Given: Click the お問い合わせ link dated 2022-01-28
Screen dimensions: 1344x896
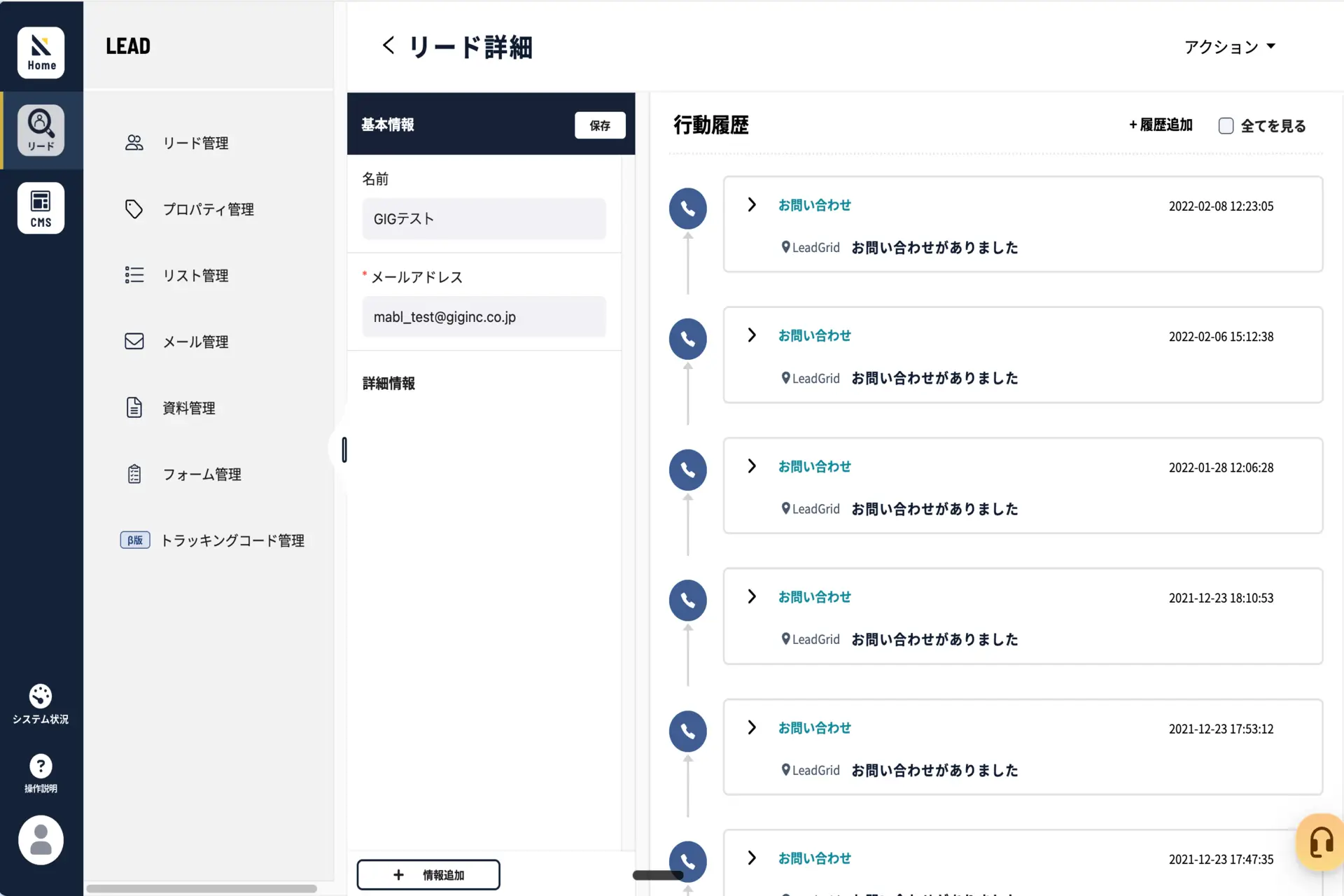Looking at the screenshot, I should [x=815, y=466].
